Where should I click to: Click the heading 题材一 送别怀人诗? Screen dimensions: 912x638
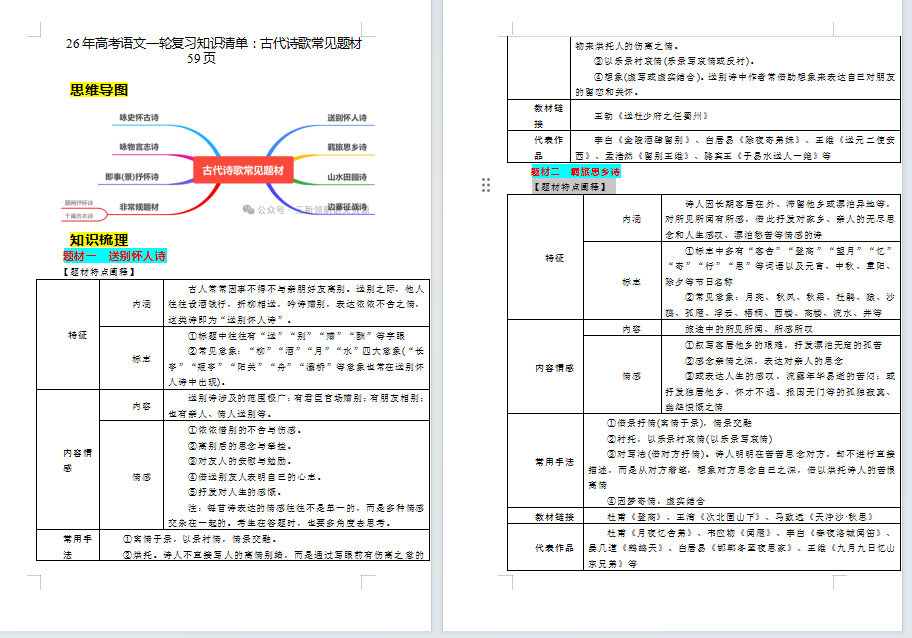114,256
